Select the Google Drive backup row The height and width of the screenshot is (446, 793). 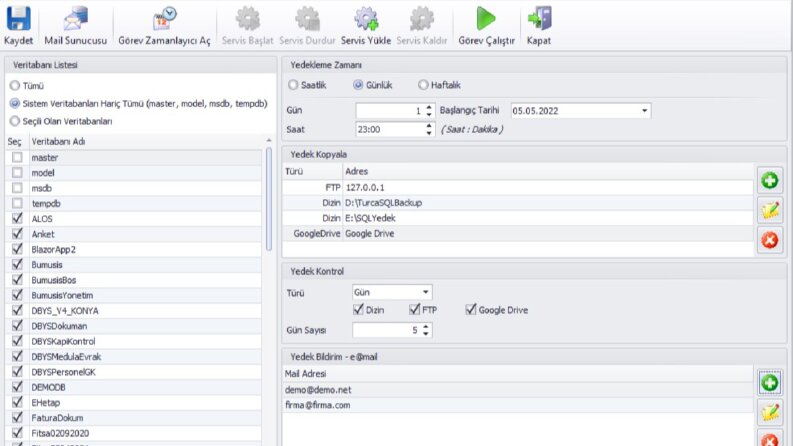tap(518, 234)
